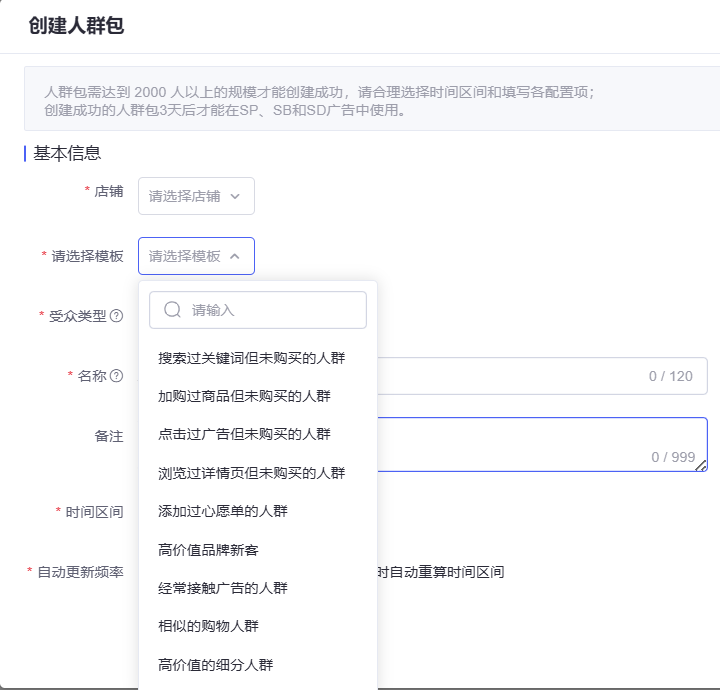The height and width of the screenshot is (690, 720).
Task: Click the 请选择模板 placeholder text
Action: (185, 256)
